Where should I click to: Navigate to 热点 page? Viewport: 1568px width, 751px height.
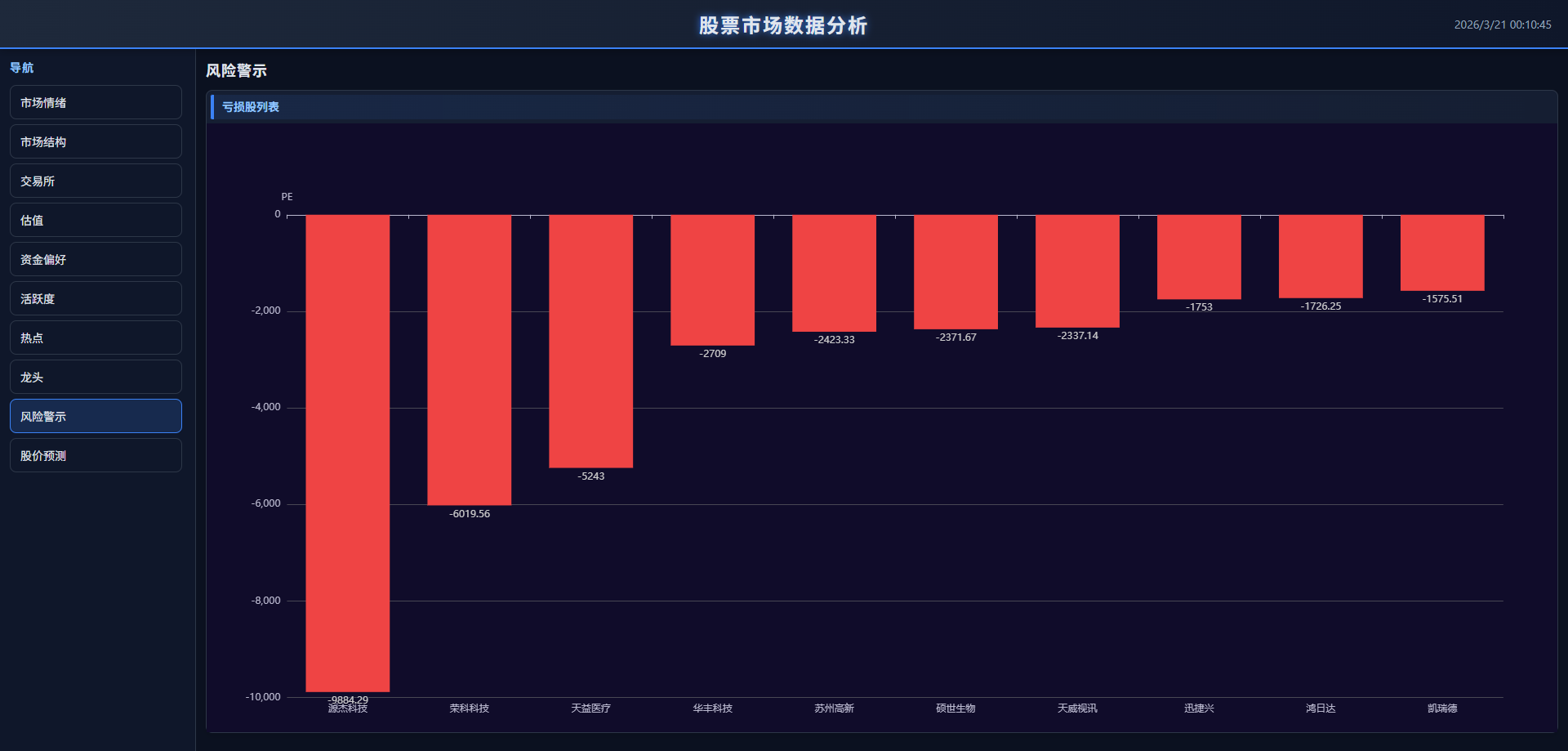pyautogui.click(x=96, y=338)
